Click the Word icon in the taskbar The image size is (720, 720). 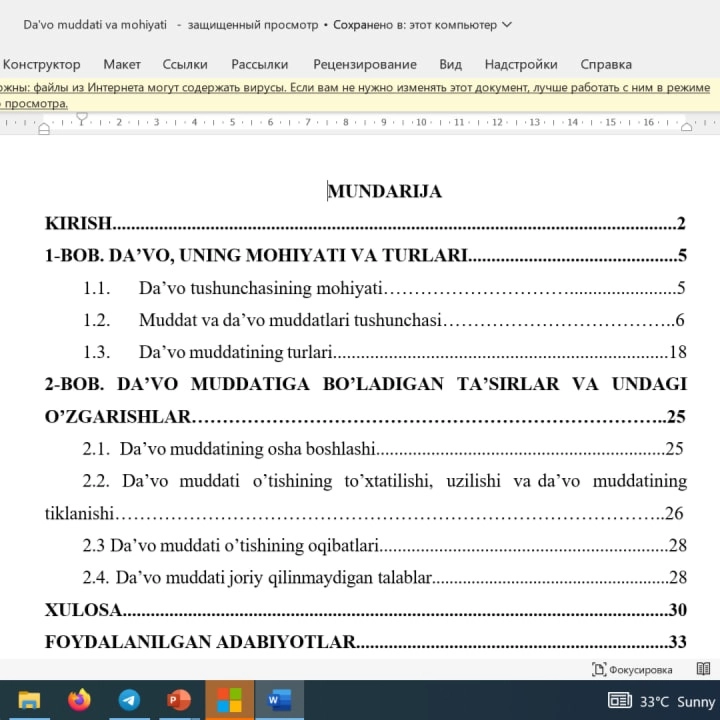click(x=279, y=700)
